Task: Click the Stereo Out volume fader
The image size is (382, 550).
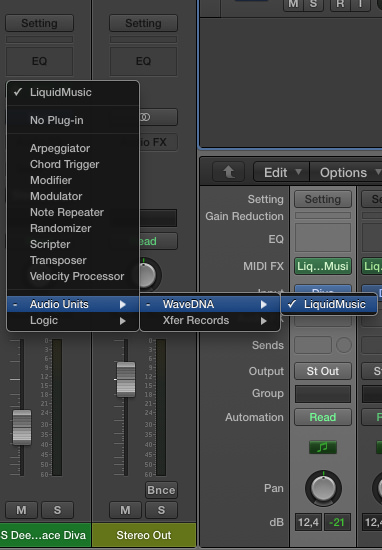Action: tap(126, 380)
